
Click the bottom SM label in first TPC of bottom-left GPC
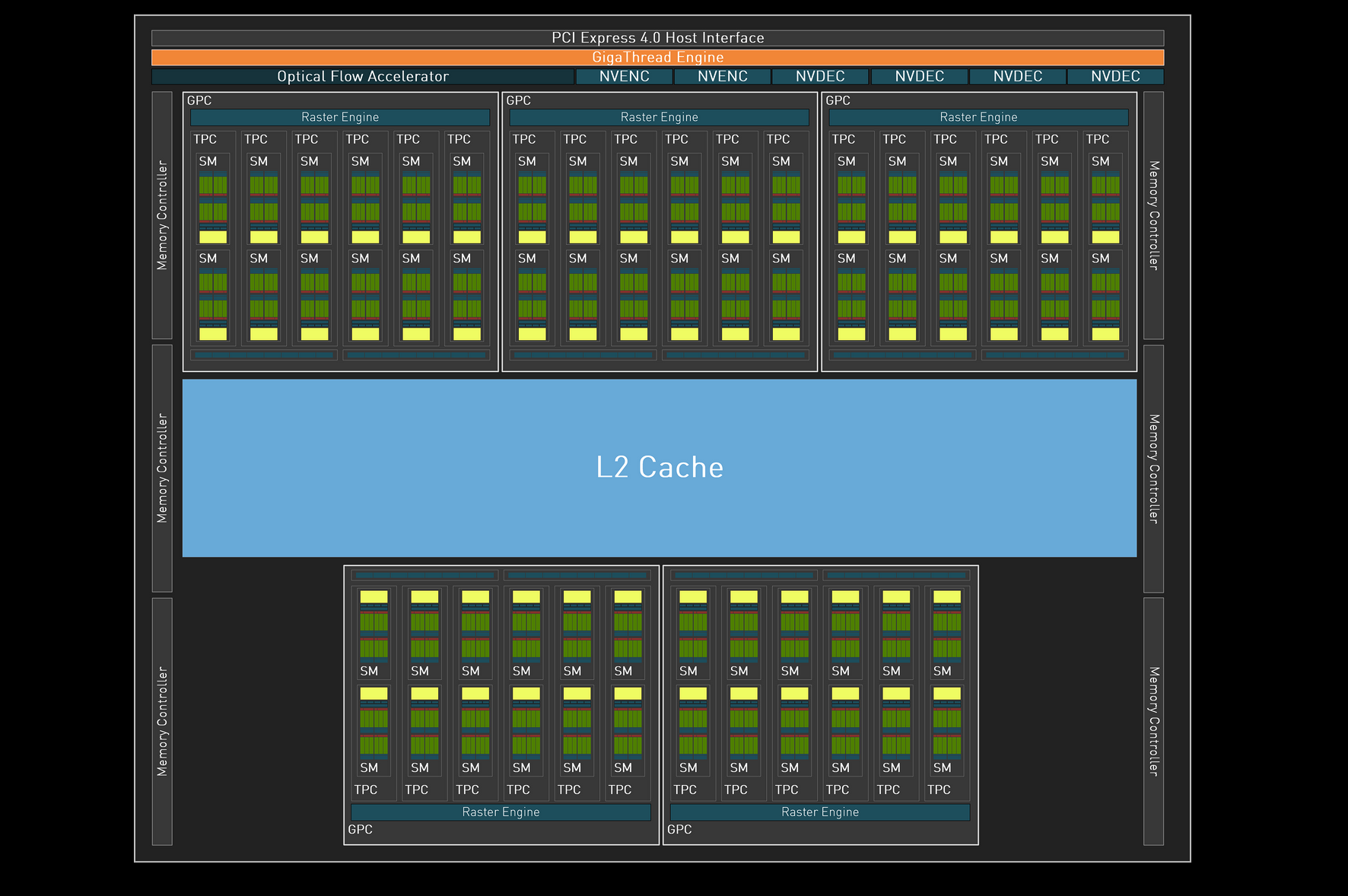(x=369, y=768)
